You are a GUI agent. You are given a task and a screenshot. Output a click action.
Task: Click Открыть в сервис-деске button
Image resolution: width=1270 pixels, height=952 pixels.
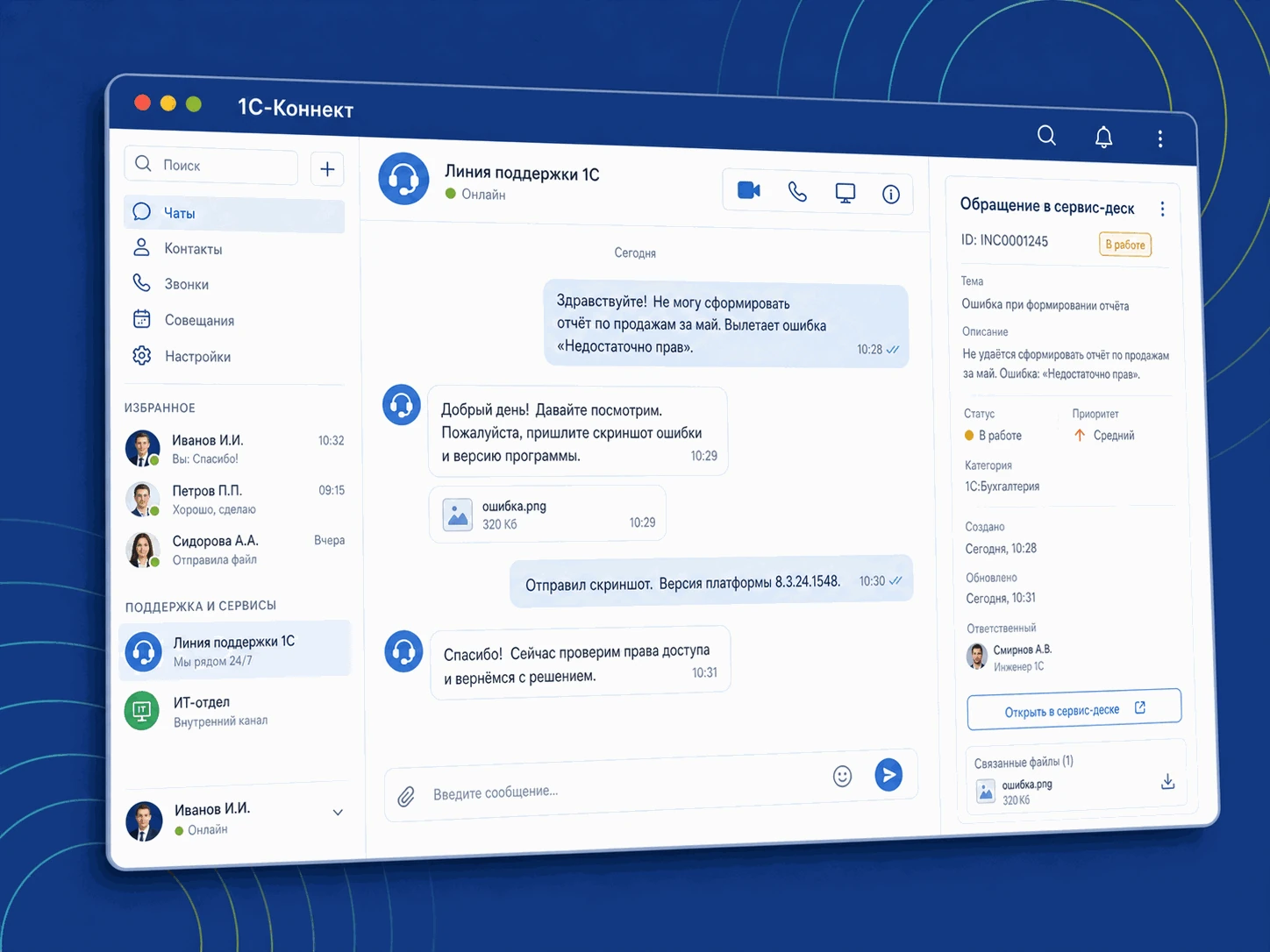pyautogui.click(x=1074, y=709)
